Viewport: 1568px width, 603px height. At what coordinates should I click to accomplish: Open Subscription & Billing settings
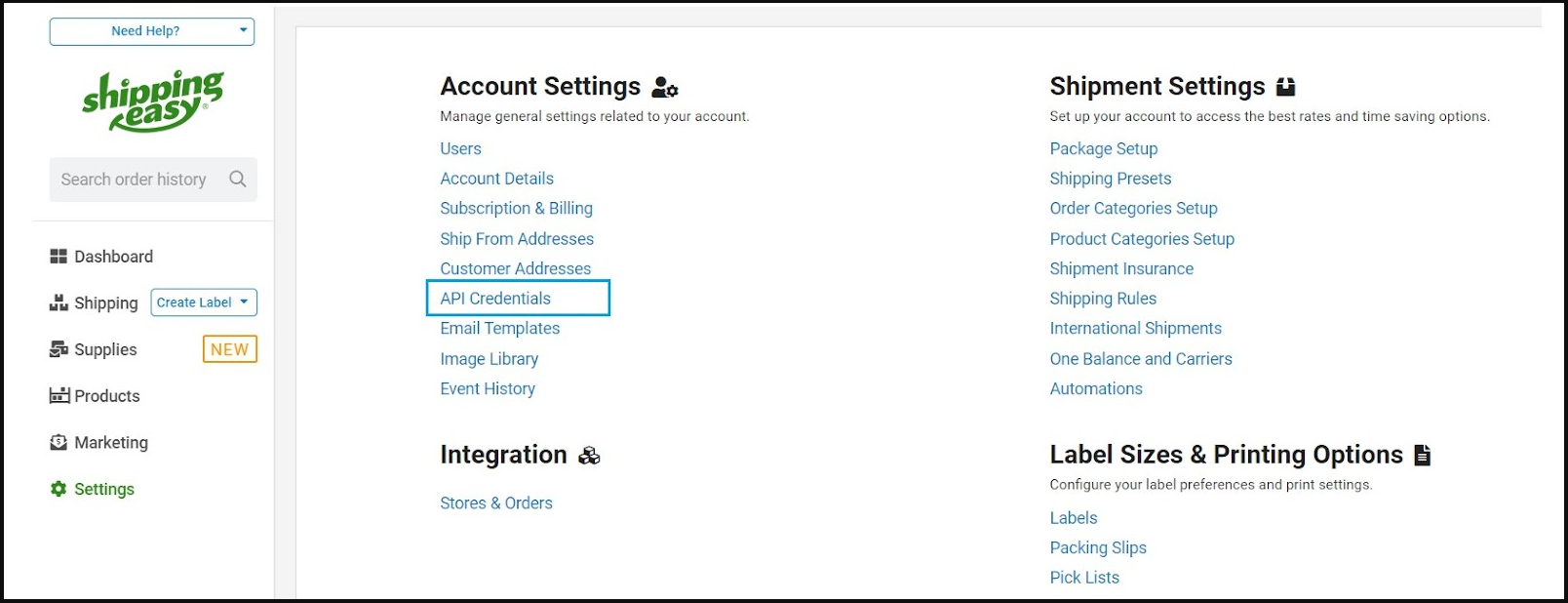click(x=516, y=209)
